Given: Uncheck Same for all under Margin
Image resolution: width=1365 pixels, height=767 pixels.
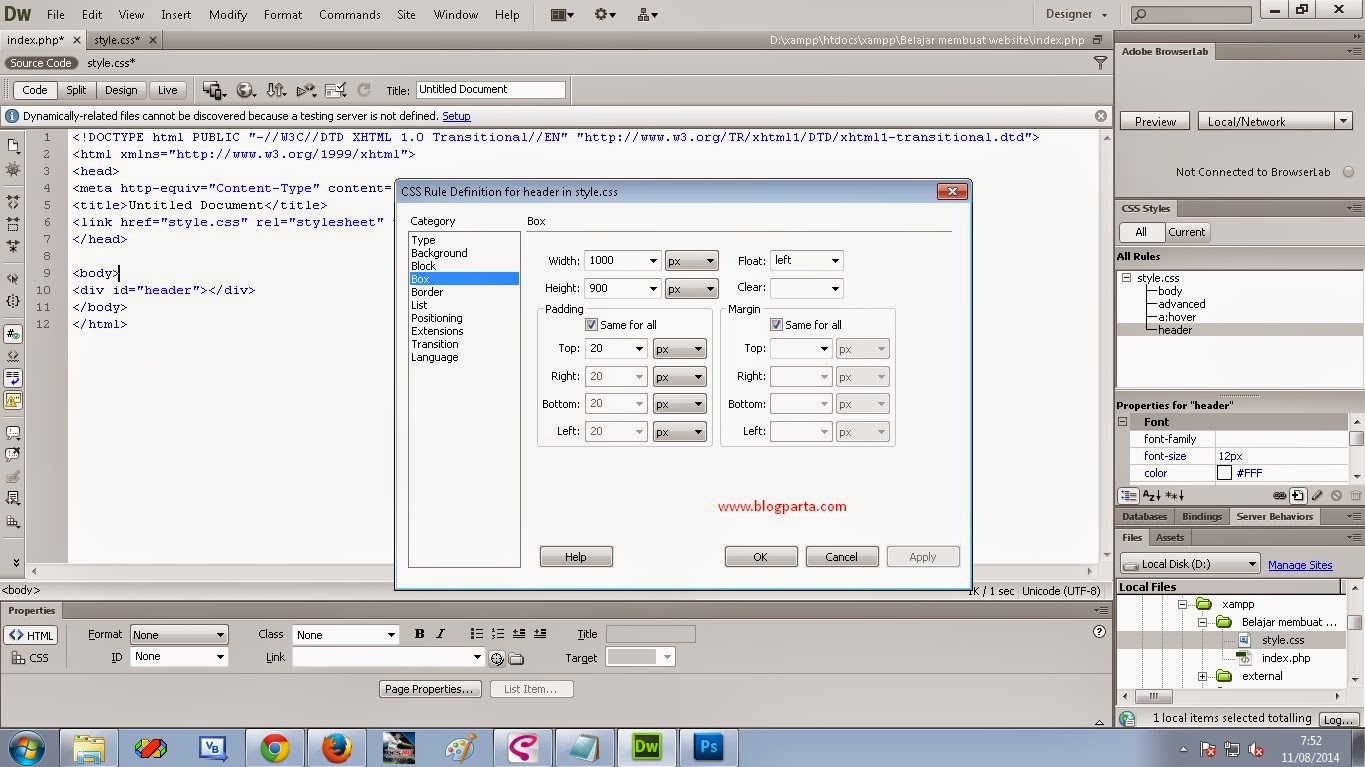Looking at the screenshot, I should click(776, 324).
